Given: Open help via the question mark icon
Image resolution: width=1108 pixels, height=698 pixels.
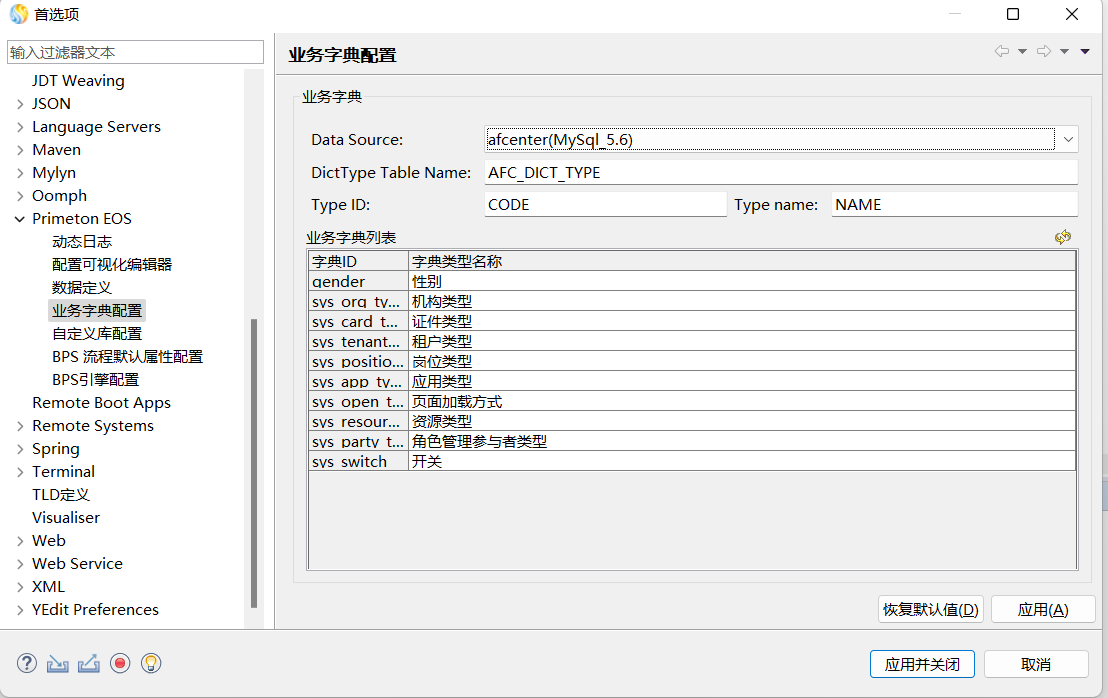Looking at the screenshot, I should pos(27,663).
